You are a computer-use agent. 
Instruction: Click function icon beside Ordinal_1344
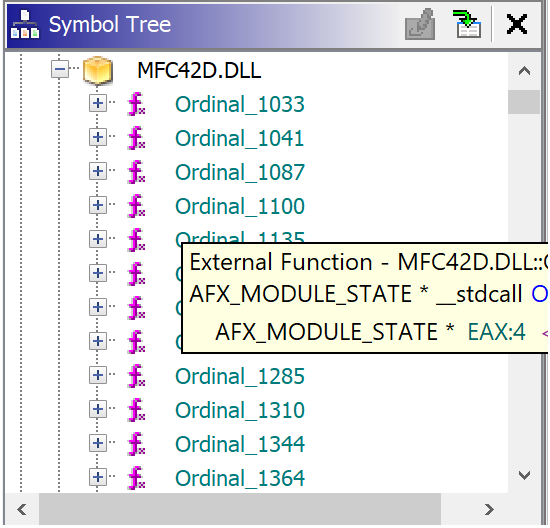pyautogui.click(x=136, y=445)
